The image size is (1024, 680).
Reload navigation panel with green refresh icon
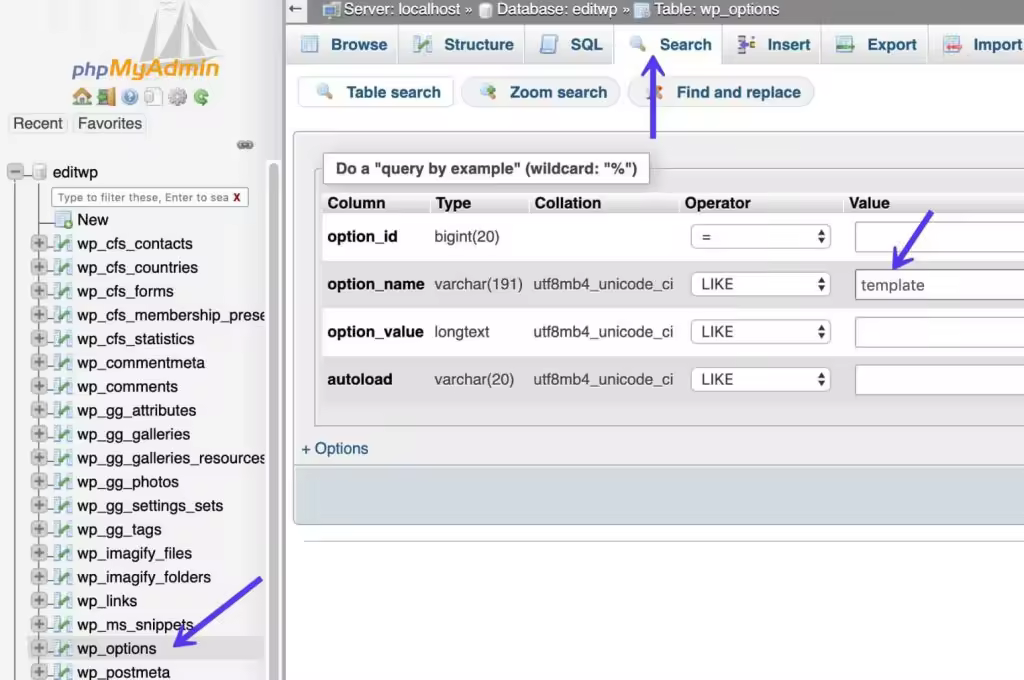(201, 97)
